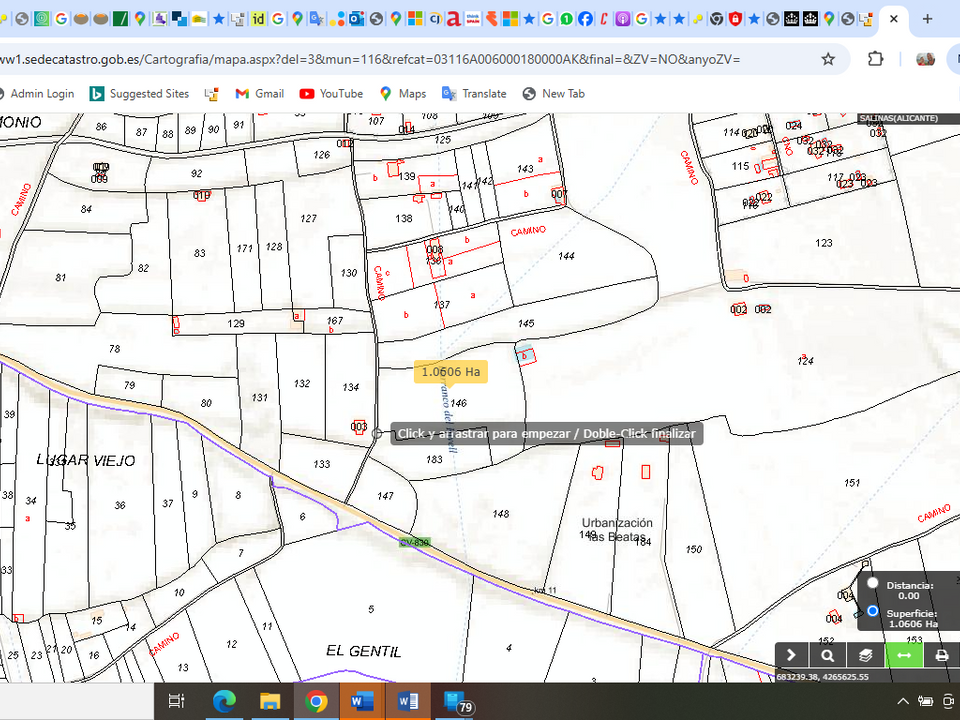Launch Microsoft Edge from the taskbar
The width and height of the screenshot is (960, 720).
(224, 702)
